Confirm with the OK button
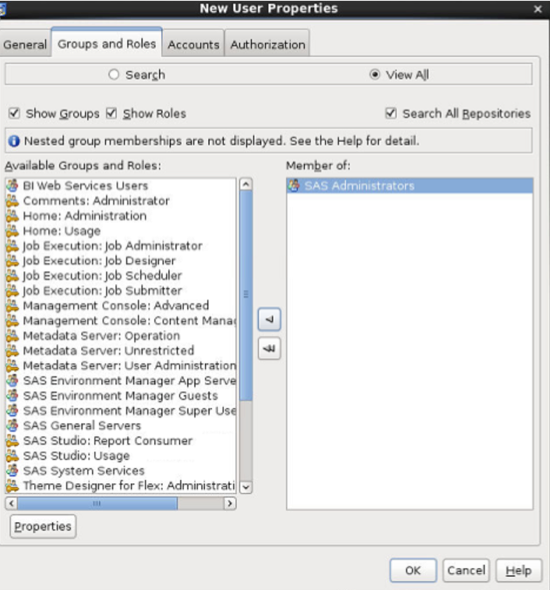 pyautogui.click(x=413, y=570)
